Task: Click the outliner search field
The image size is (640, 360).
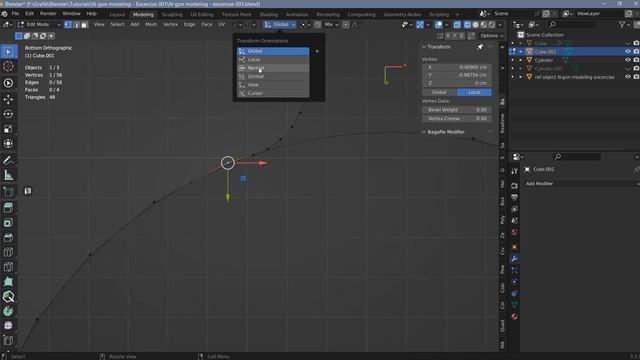Action: pyautogui.click(x=572, y=24)
